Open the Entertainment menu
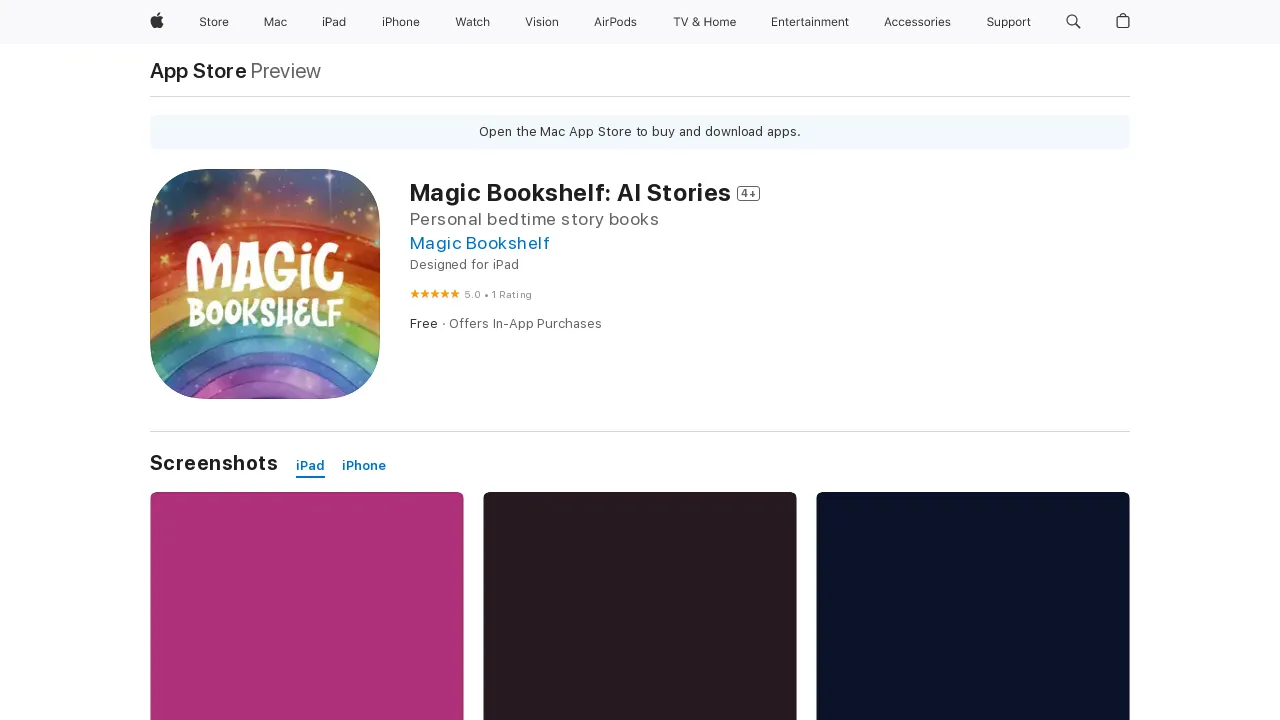The width and height of the screenshot is (1280, 720). tap(810, 22)
